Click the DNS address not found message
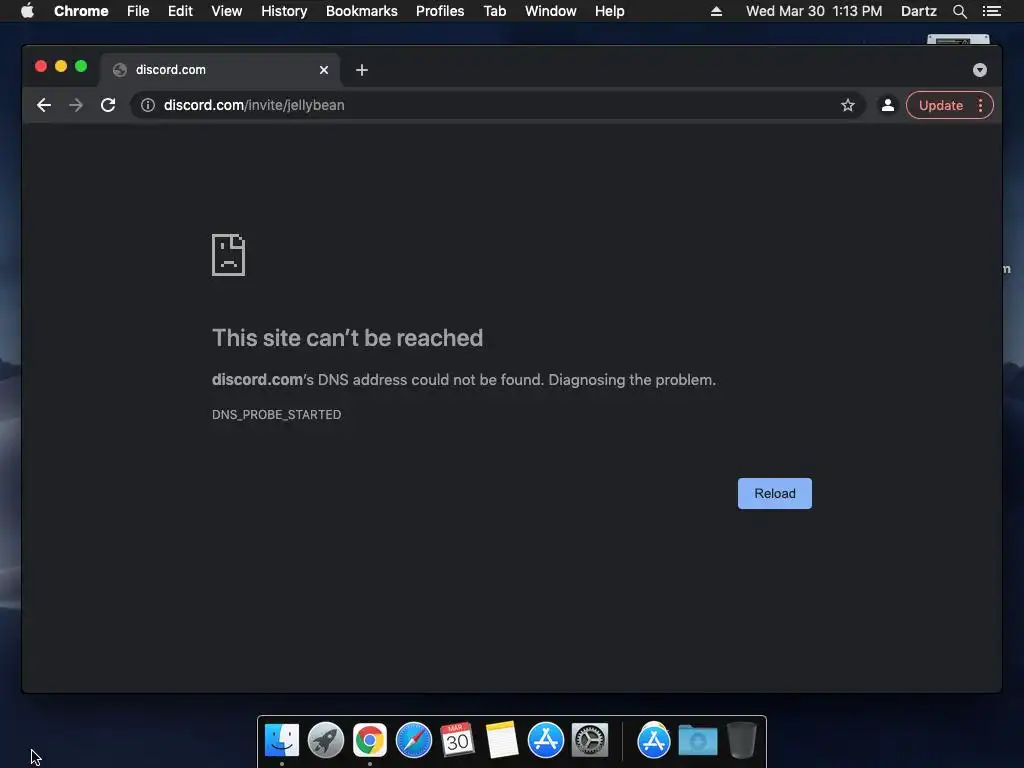This screenshot has height=768, width=1024. pos(464,380)
